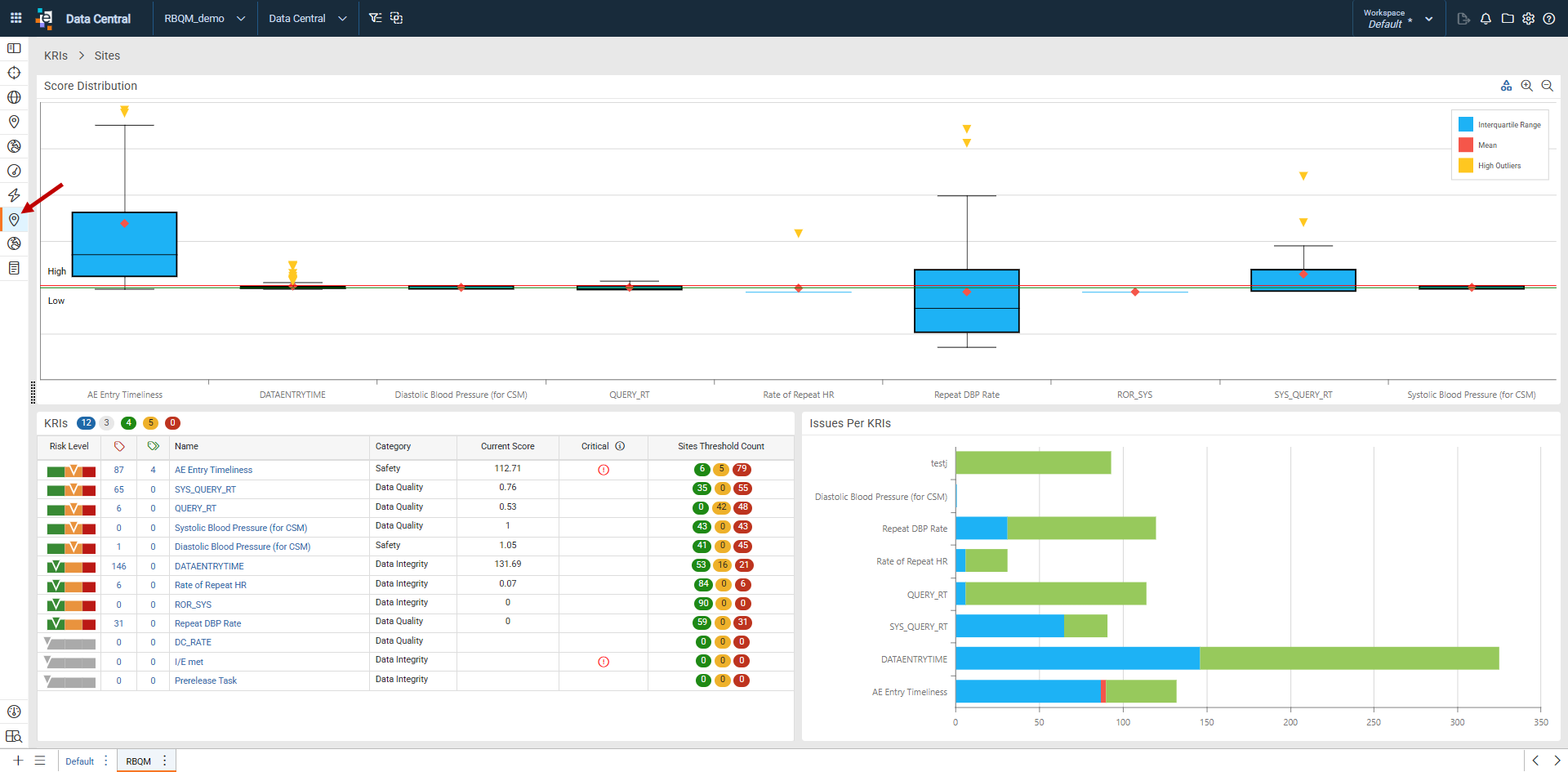1568x772 pixels.
Task: Switch to the Default sheet tab
Action: [x=80, y=761]
